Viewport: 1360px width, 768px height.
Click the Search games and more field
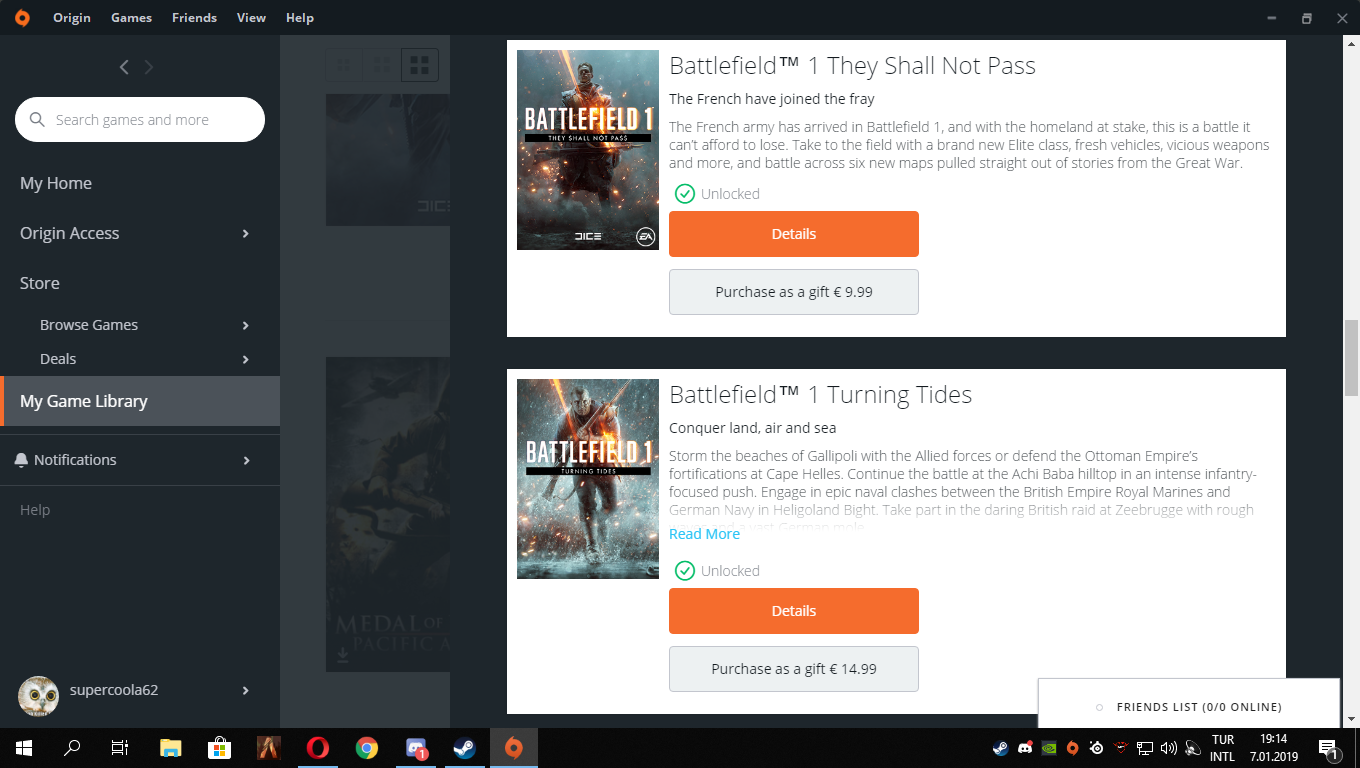click(140, 120)
